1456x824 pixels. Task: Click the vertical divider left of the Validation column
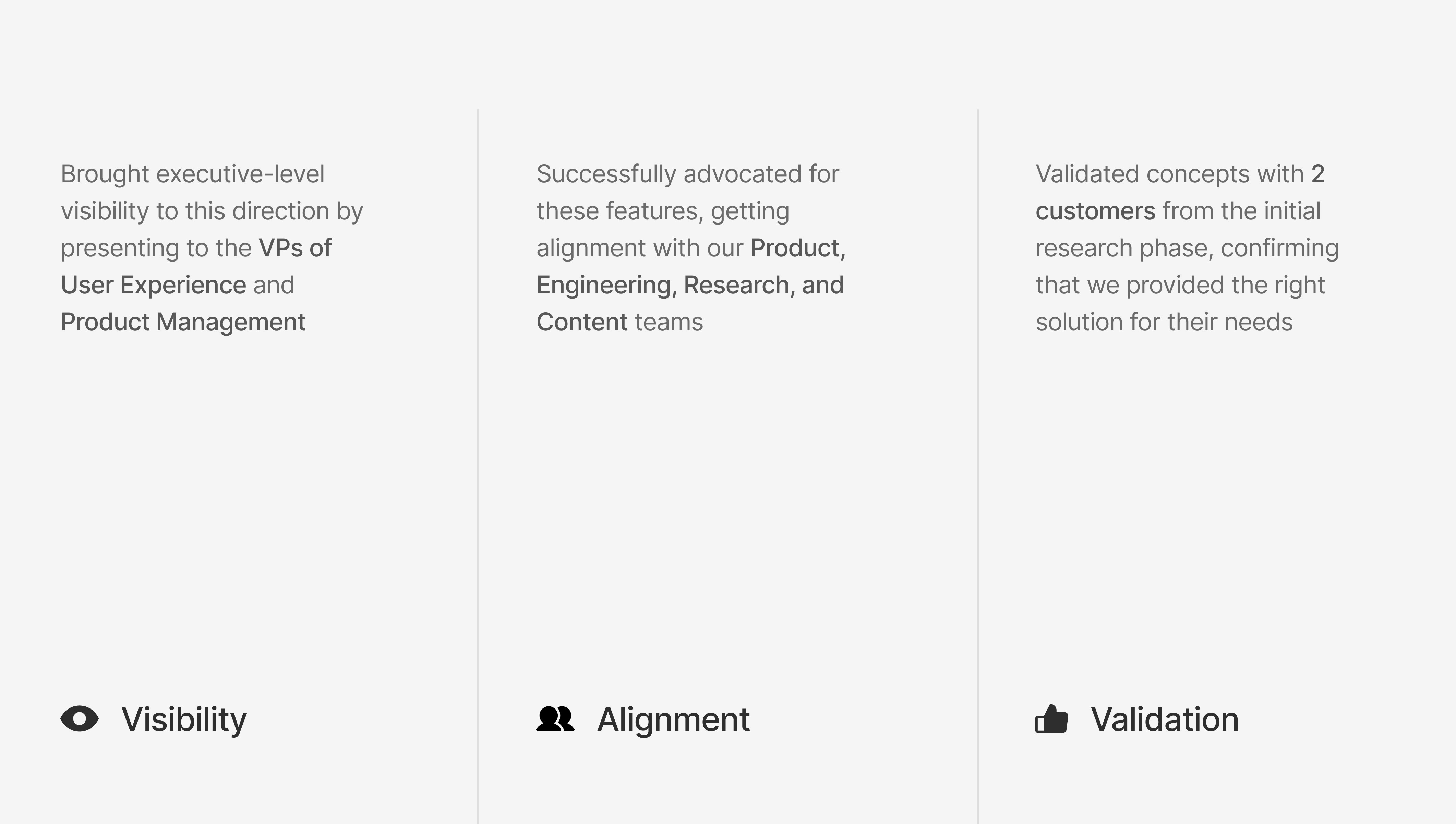coord(977,466)
